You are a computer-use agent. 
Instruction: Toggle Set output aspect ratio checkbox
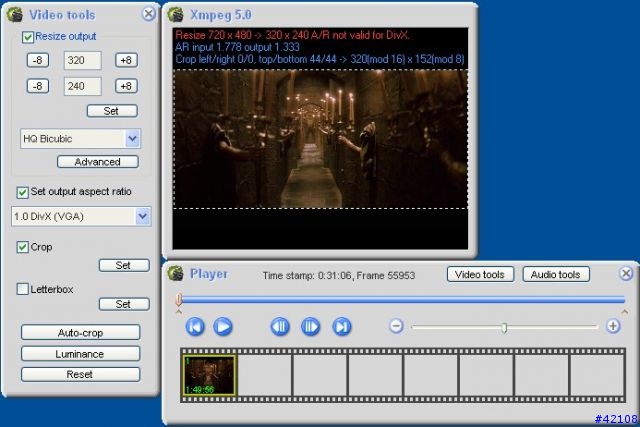[x=22, y=192]
